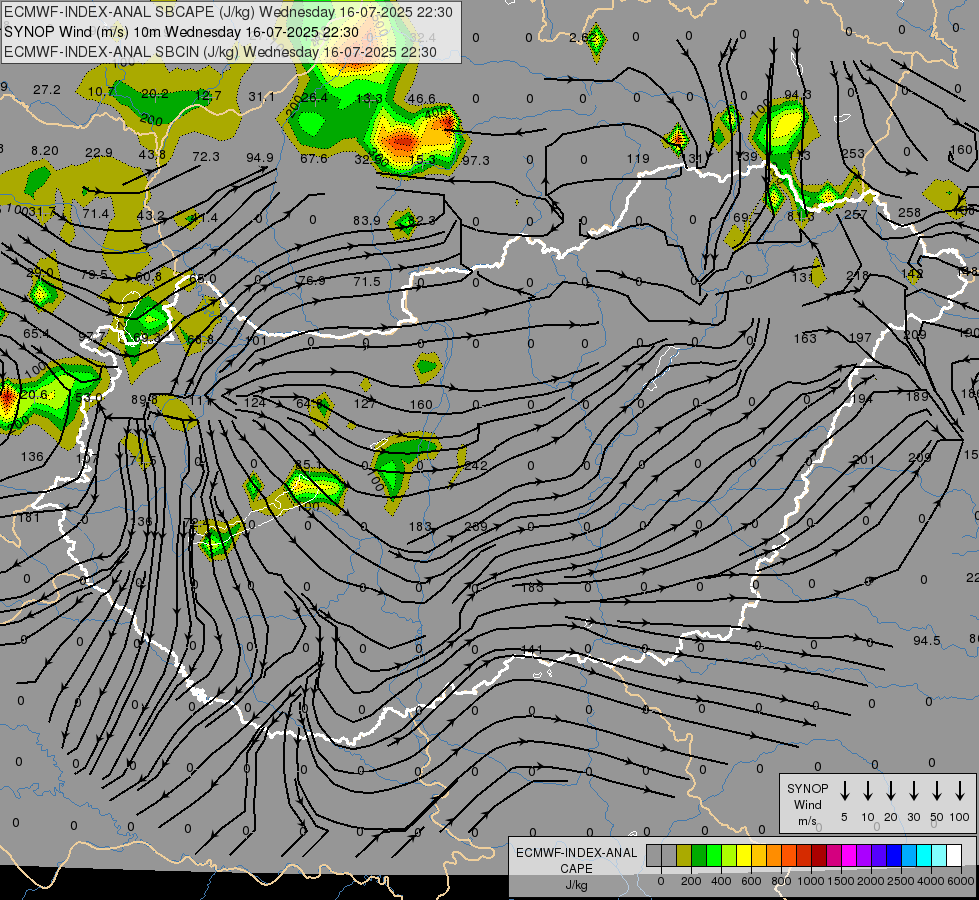Select the dark green CAPE swatch after 200
979x900 pixels.
[699, 856]
